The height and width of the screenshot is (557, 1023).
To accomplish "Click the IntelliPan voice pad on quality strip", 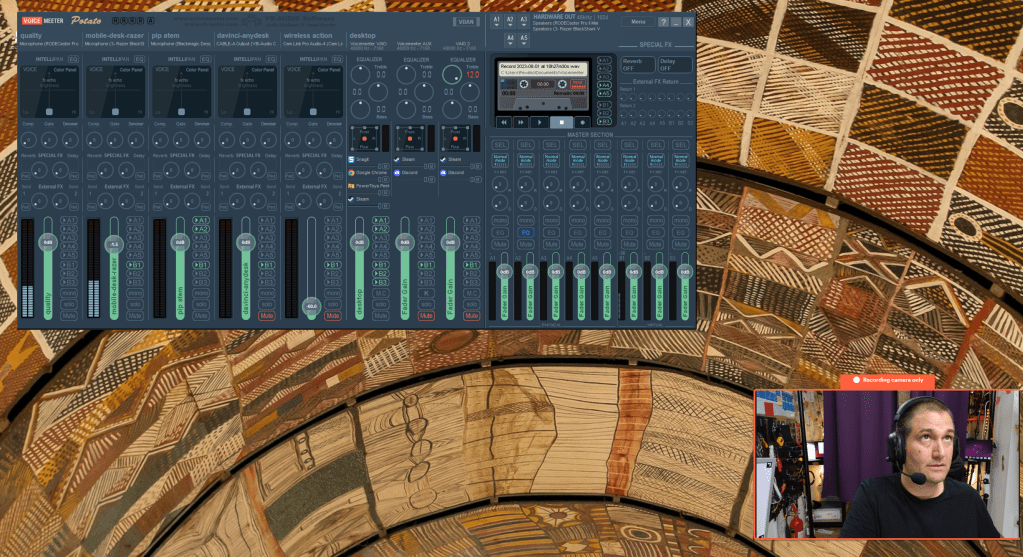I will tap(49, 91).
